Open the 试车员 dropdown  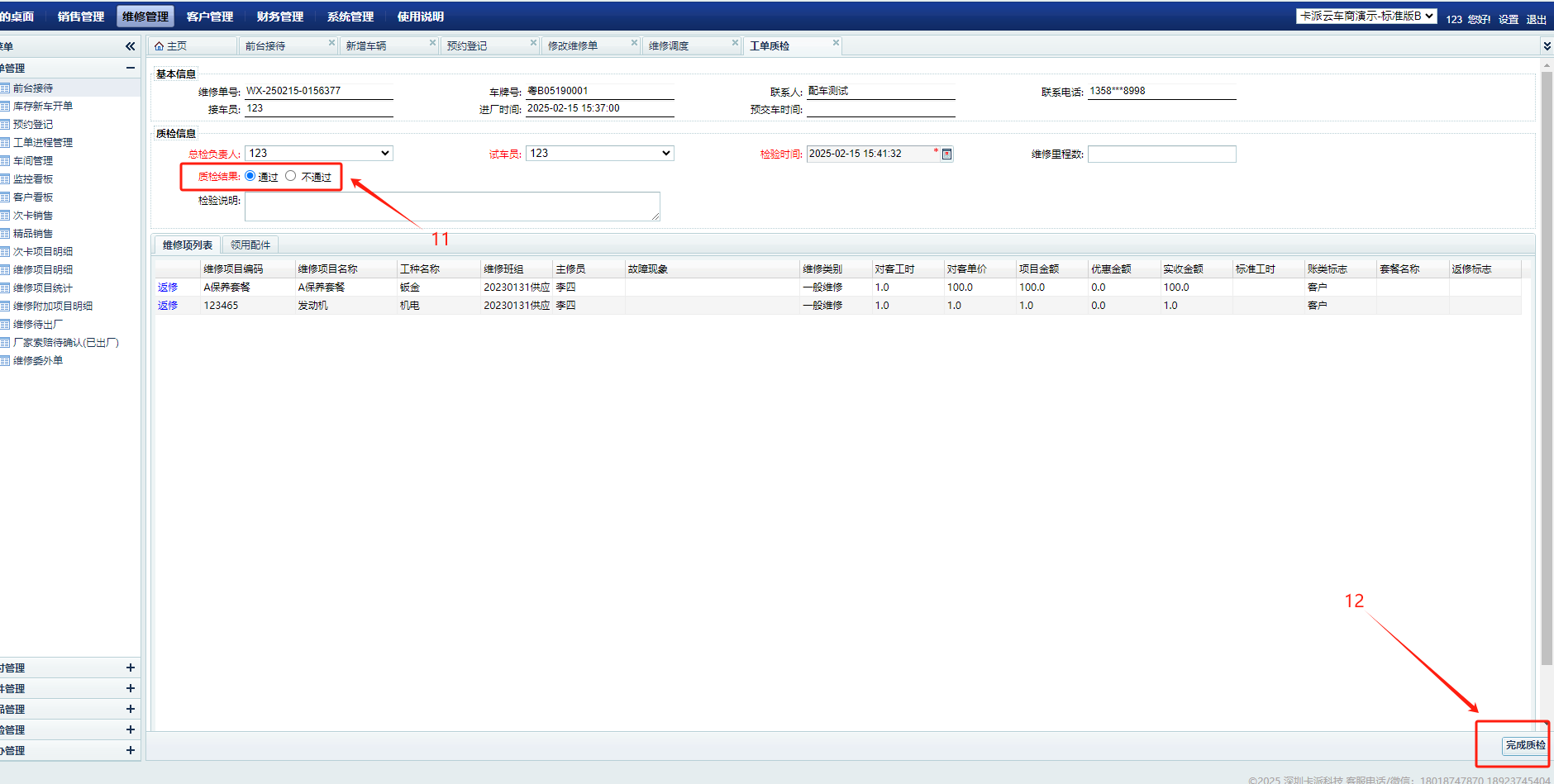click(x=599, y=154)
